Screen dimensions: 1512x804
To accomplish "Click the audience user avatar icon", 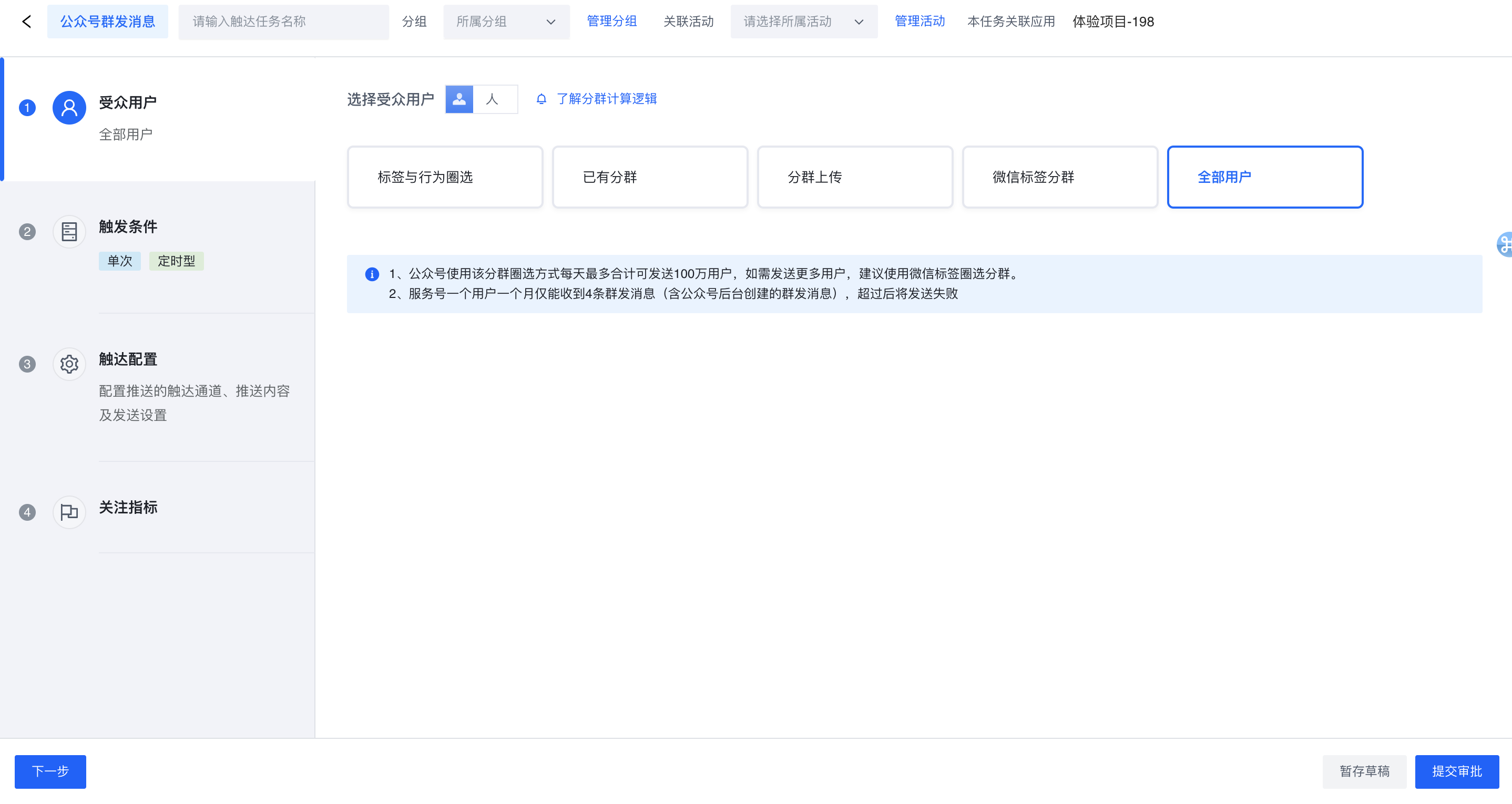I will 69,107.
